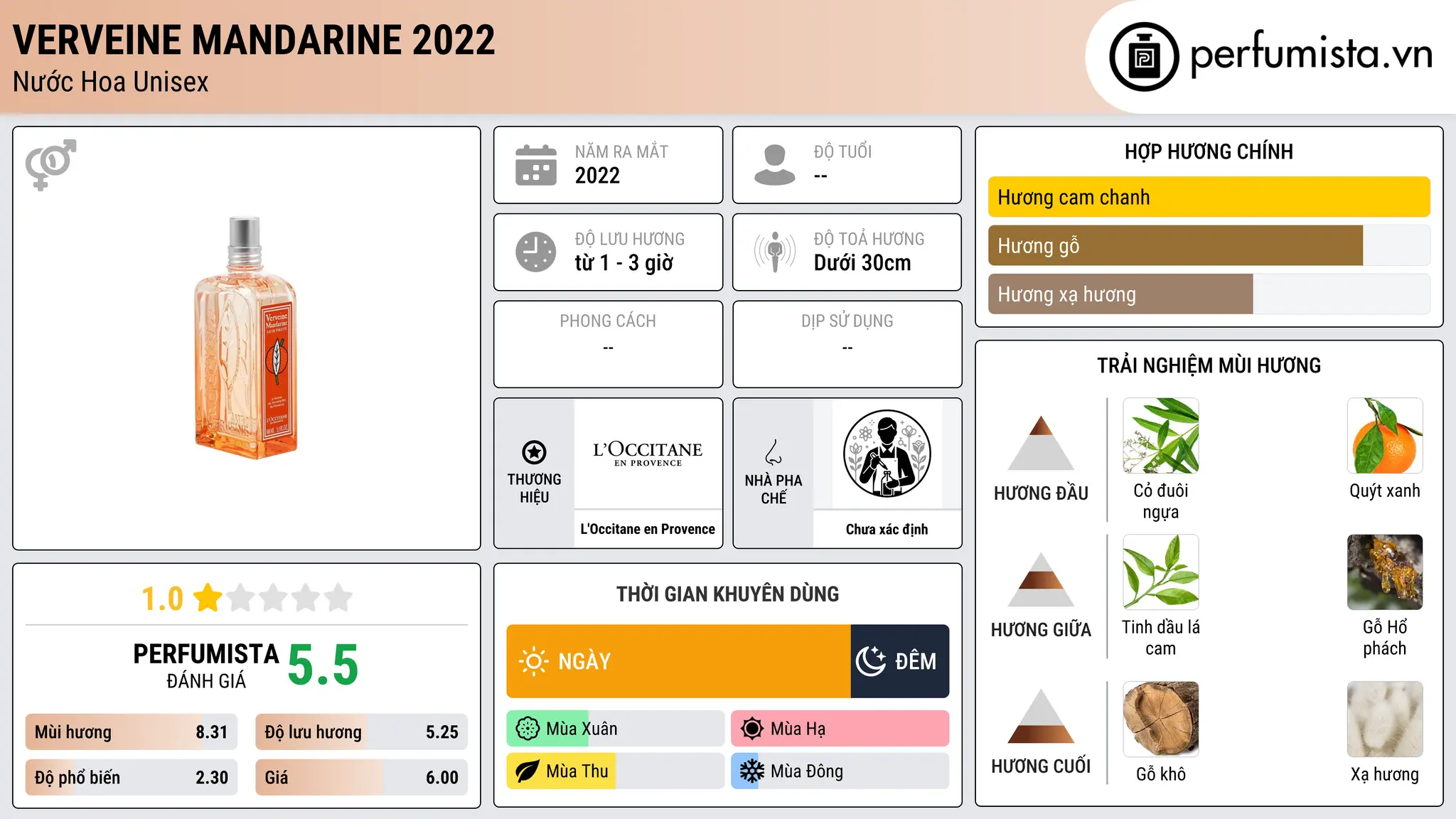Click the Mùi hương score 8.31
The width and height of the screenshot is (1456, 819).
pos(212,732)
